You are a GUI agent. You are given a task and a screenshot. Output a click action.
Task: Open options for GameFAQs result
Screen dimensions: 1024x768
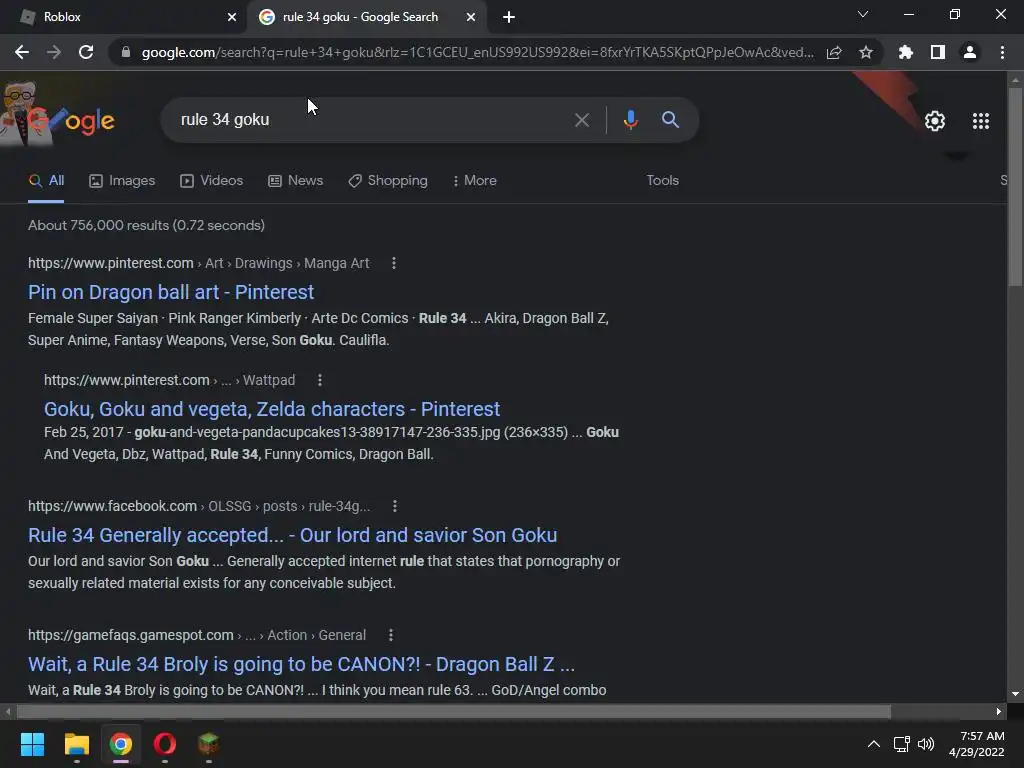pos(391,635)
